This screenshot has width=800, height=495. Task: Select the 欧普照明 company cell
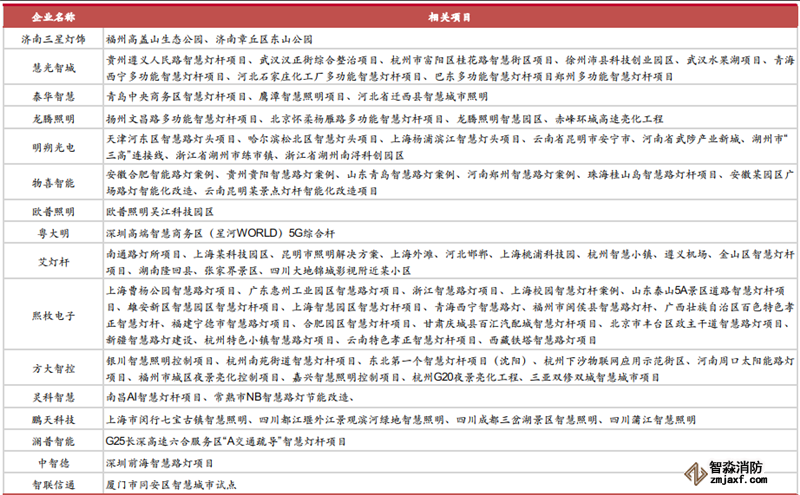pyautogui.click(x=51, y=213)
